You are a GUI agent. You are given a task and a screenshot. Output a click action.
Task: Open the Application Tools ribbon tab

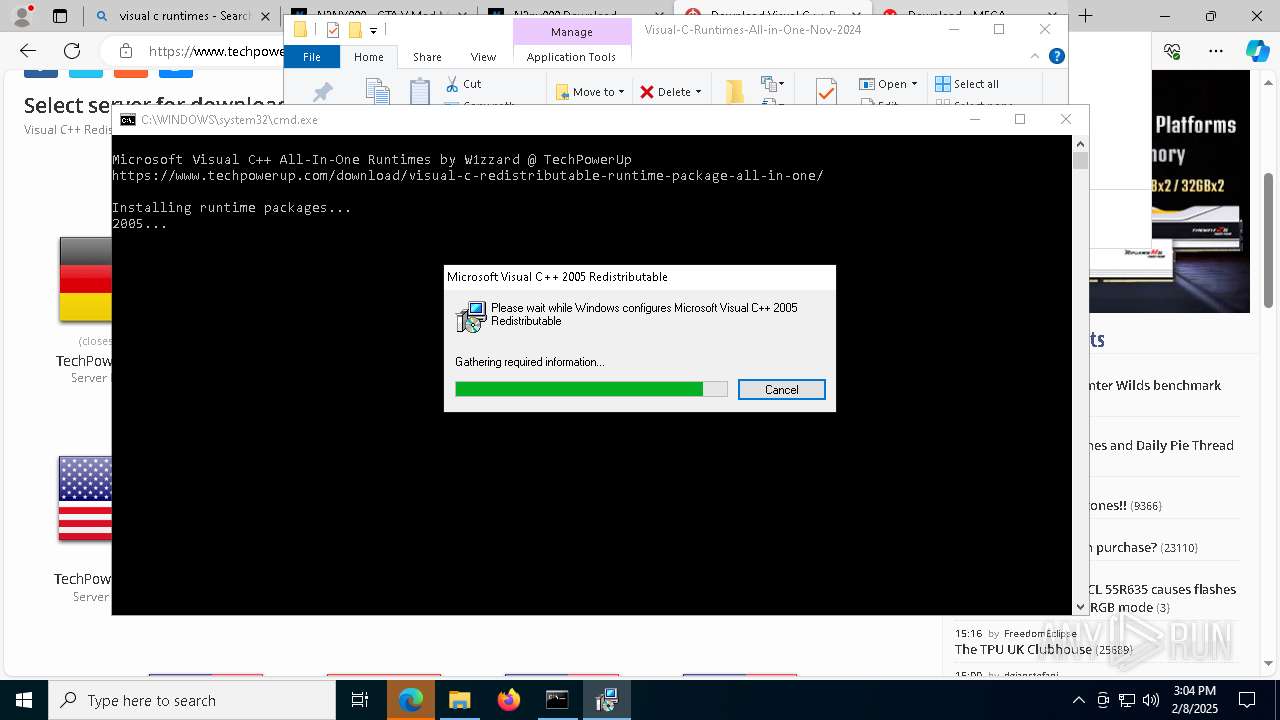click(x=571, y=57)
